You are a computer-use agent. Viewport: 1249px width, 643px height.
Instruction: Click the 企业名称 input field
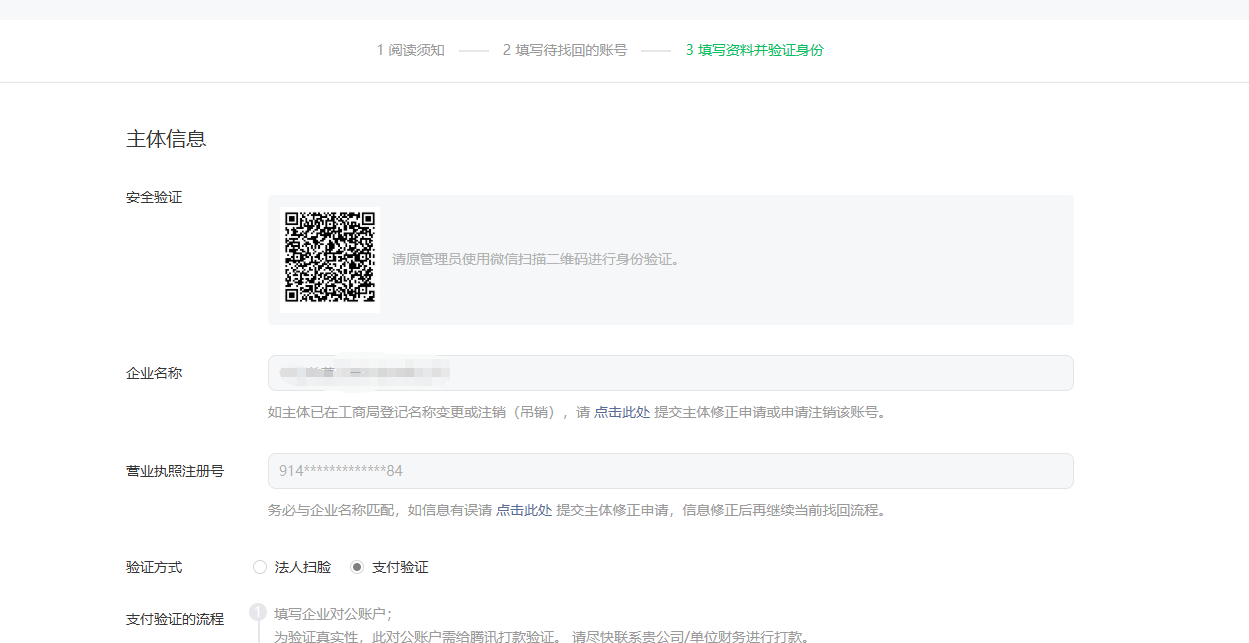click(670, 373)
